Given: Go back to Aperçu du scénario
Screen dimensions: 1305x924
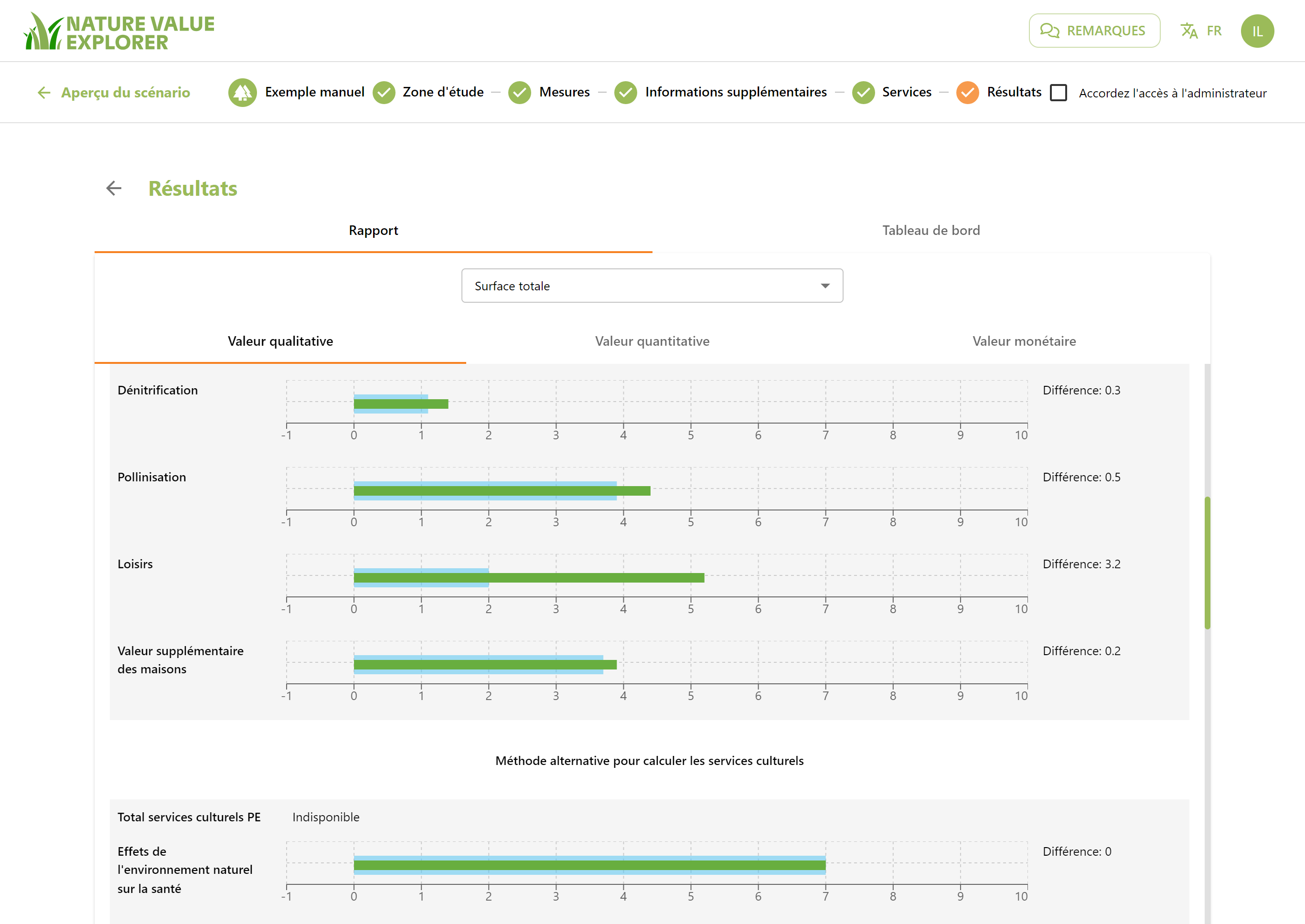Looking at the screenshot, I should click(x=114, y=92).
